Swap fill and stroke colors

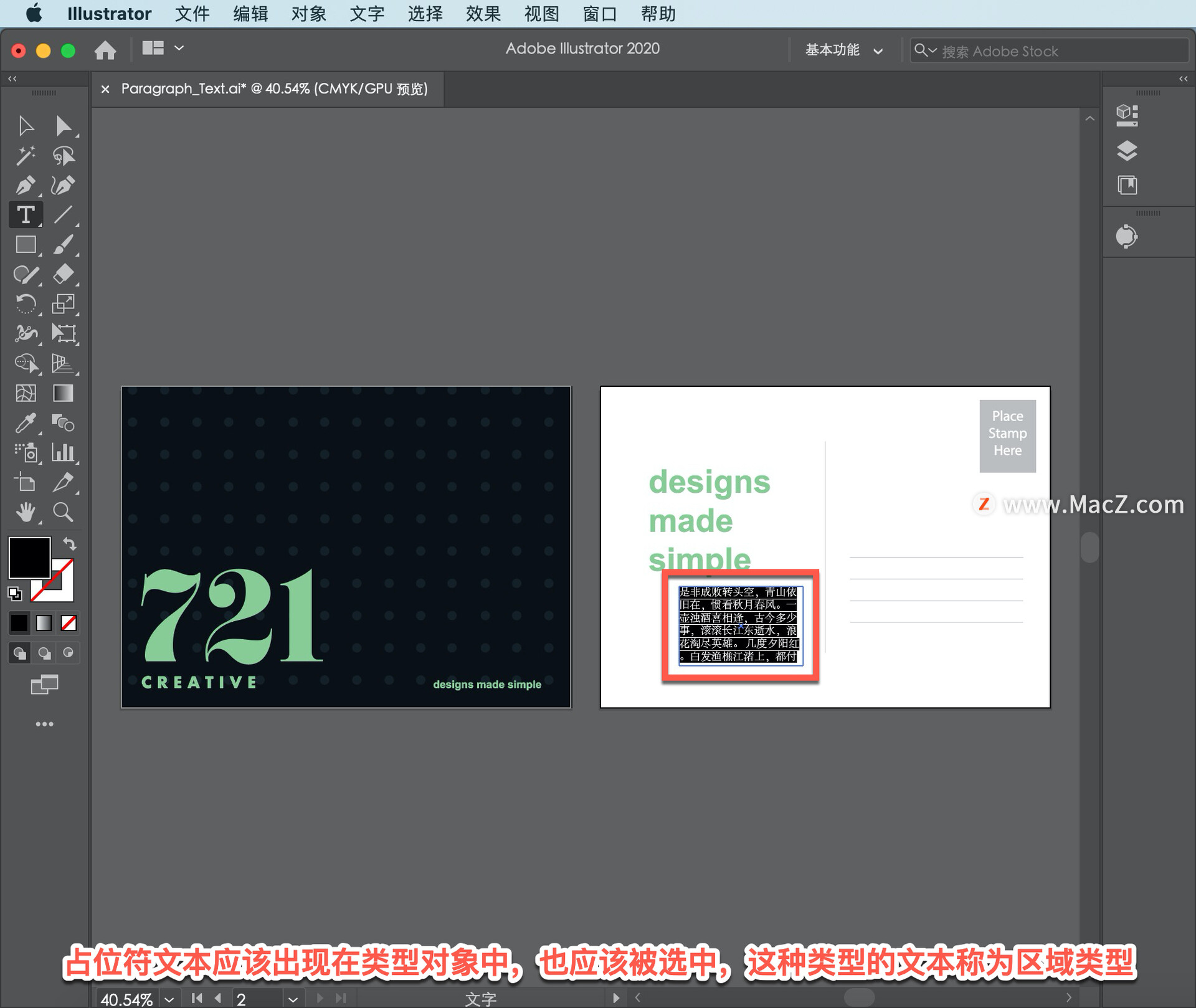click(70, 543)
